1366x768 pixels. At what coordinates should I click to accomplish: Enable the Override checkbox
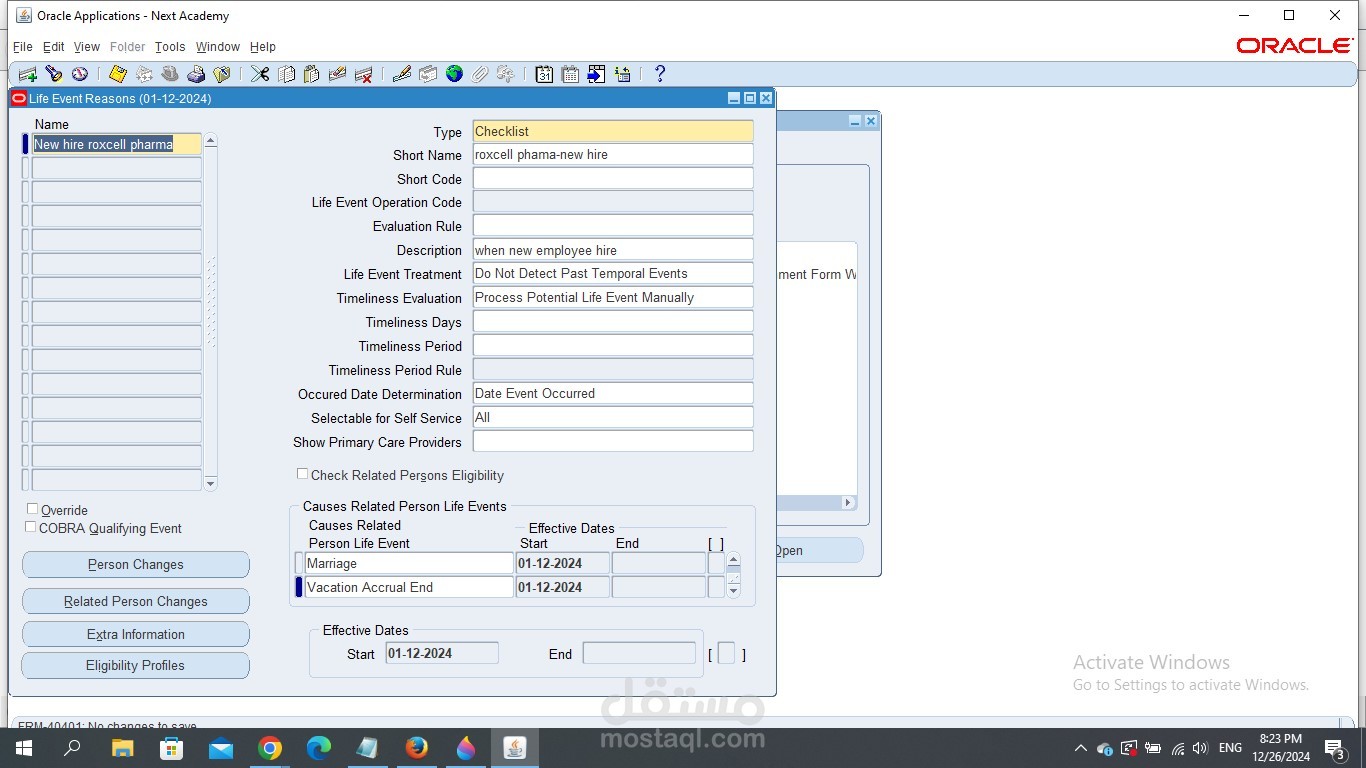(32, 509)
